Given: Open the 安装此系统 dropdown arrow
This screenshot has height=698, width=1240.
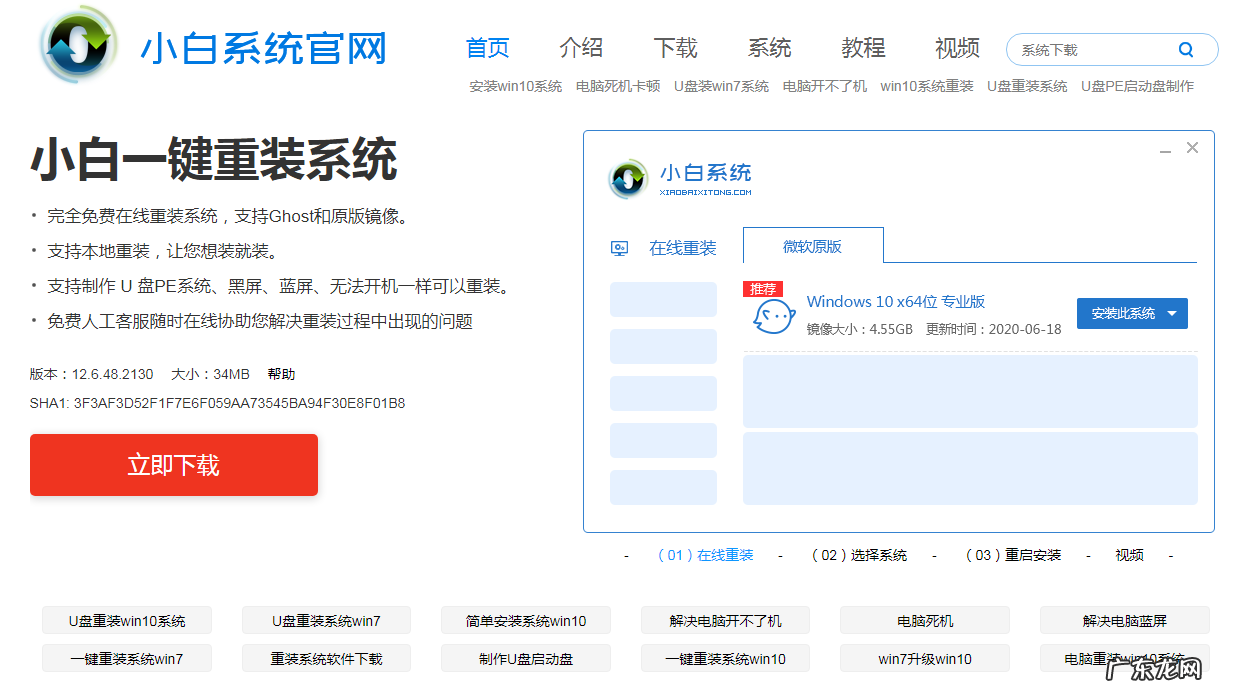Looking at the screenshot, I should pyautogui.click(x=1176, y=312).
